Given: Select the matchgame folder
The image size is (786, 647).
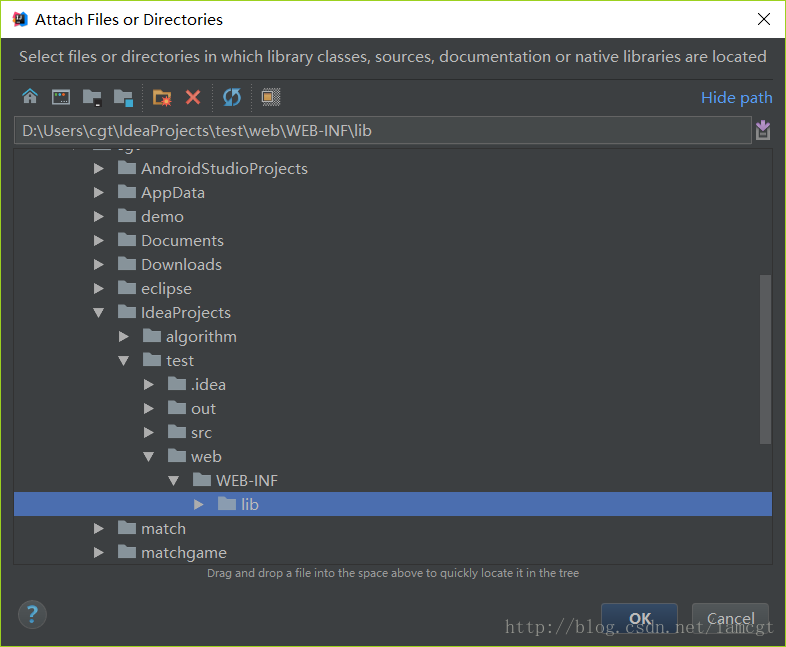Looking at the screenshot, I should tap(172, 553).
